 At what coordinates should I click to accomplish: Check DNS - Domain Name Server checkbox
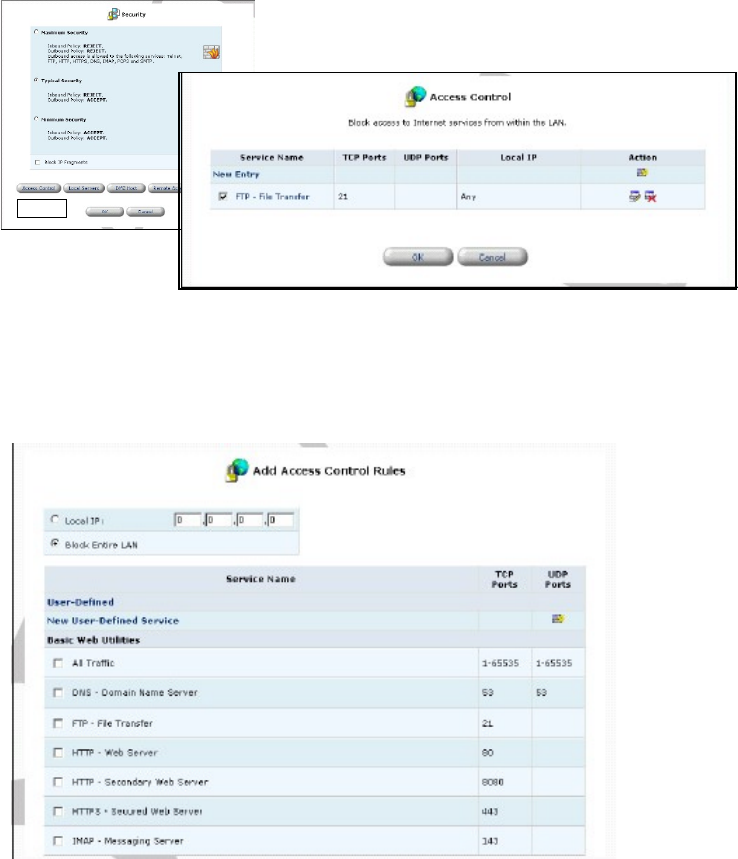(58, 692)
